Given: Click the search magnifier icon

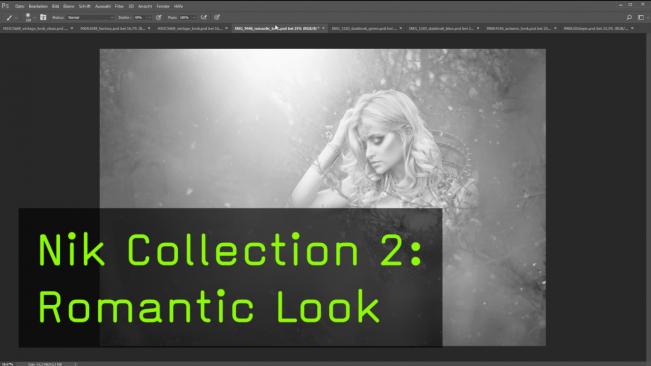Looking at the screenshot, I should (x=629, y=17).
